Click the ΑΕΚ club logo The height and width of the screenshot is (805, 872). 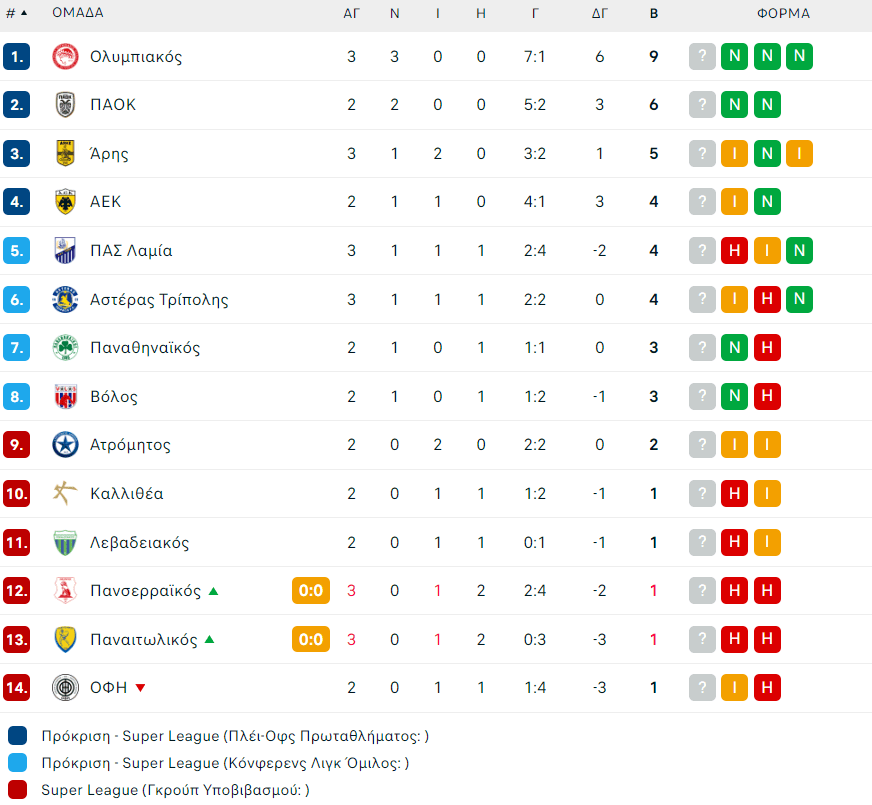(x=65, y=202)
